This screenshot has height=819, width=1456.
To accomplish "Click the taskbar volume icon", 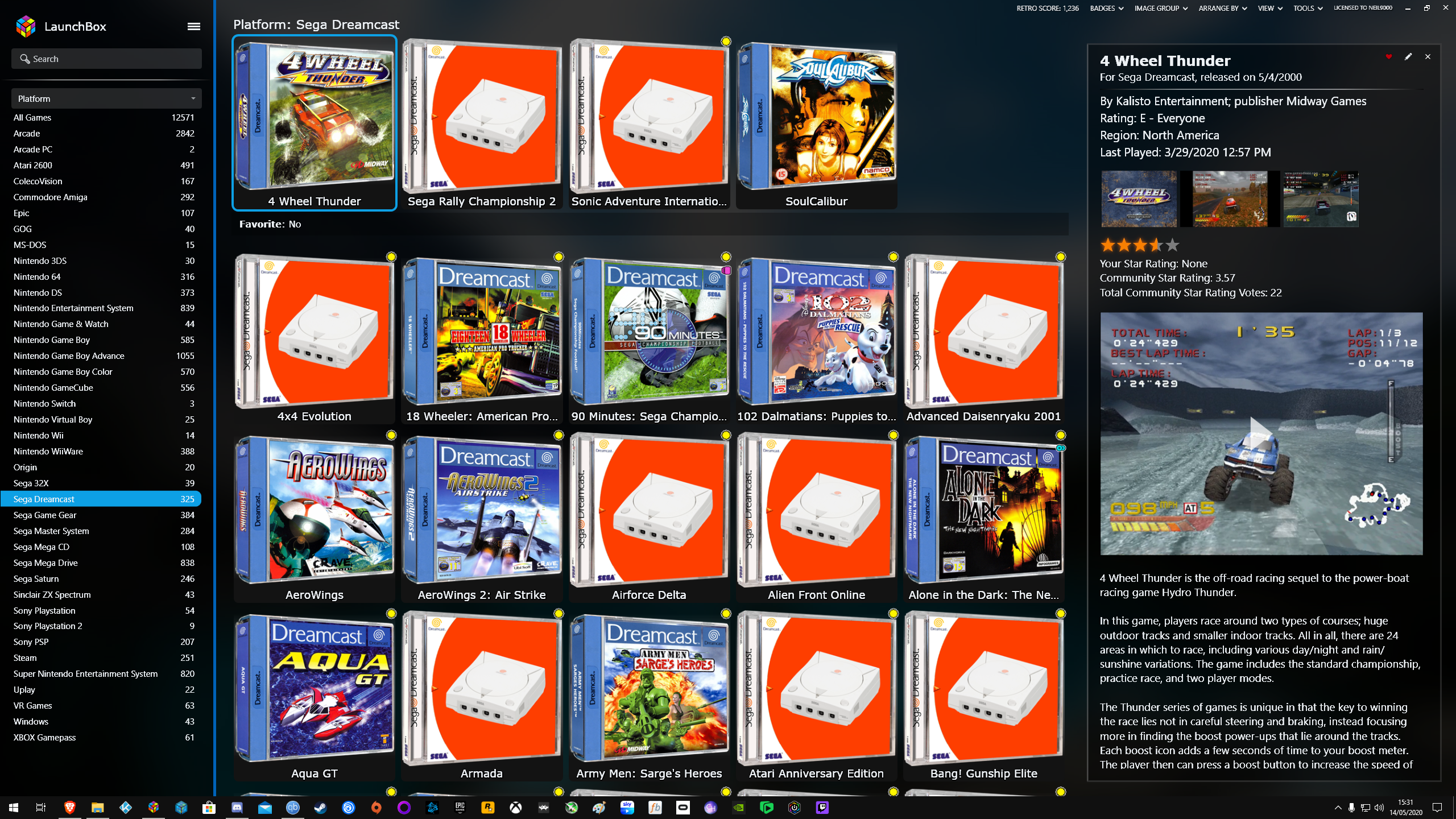I will tap(1379, 808).
